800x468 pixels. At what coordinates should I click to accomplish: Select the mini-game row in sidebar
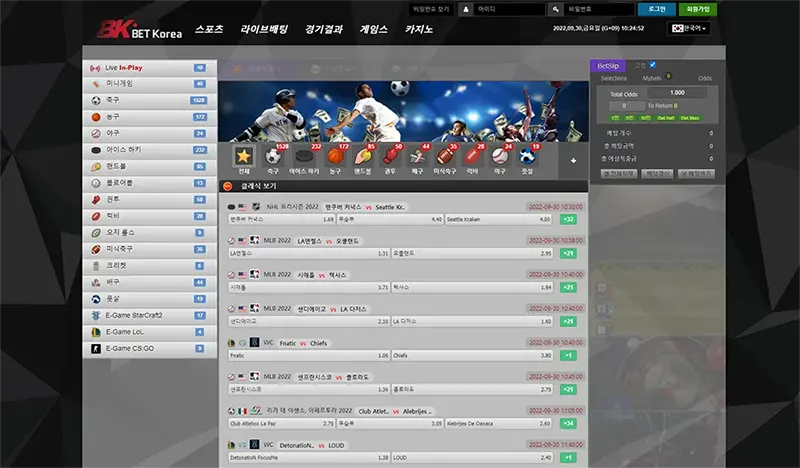[x=149, y=84]
